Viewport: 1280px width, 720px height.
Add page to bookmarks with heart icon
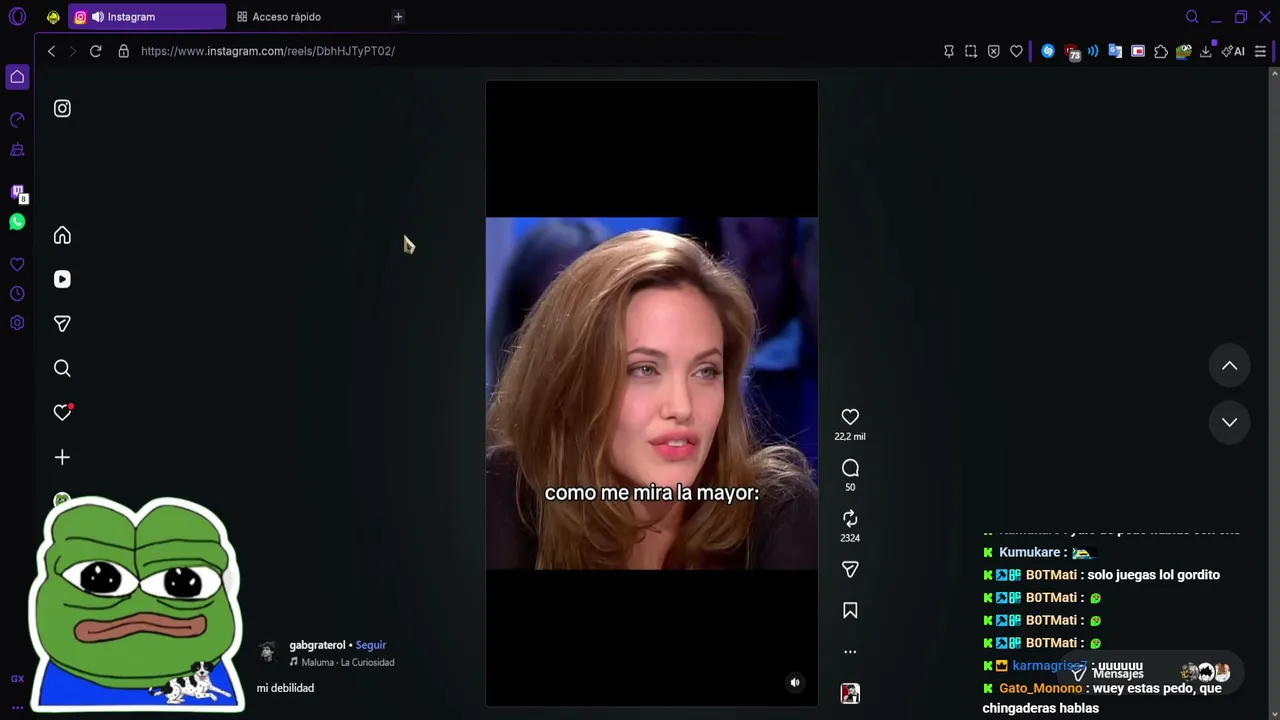point(1016,51)
